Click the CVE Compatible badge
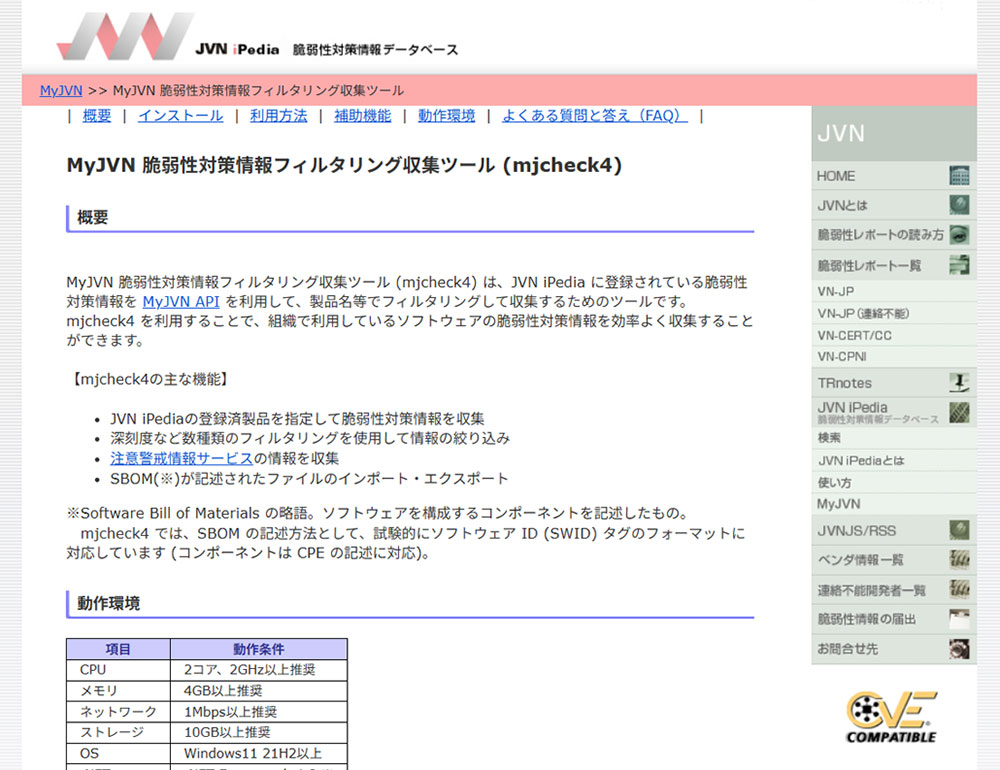 click(x=892, y=716)
